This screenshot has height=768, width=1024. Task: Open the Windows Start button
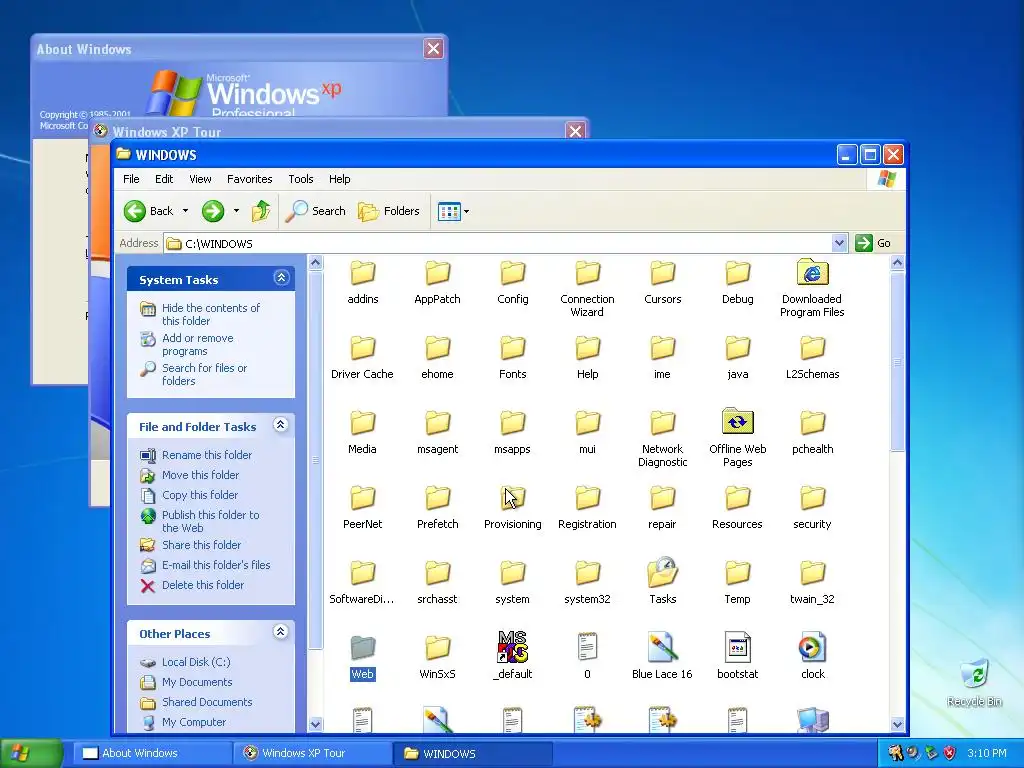[31, 753]
